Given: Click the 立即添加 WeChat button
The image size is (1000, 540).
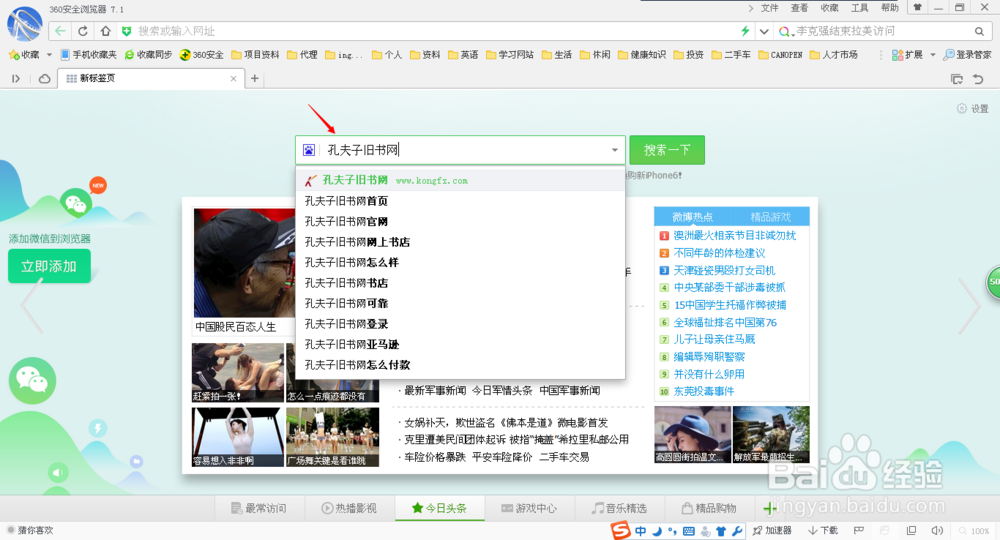Looking at the screenshot, I should [x=49, y=266].
